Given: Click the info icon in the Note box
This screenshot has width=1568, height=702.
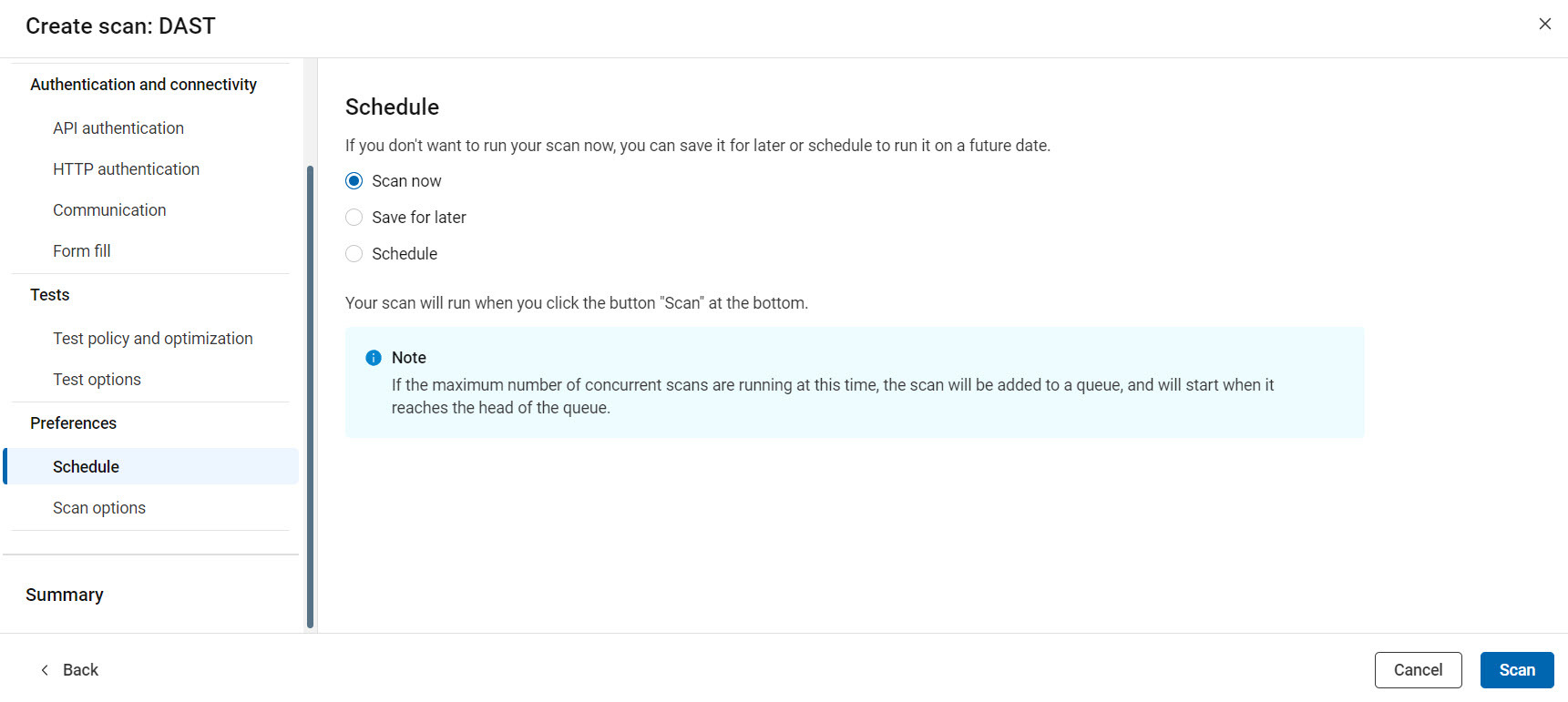Looking at the screenshot, I should point(373,358).
